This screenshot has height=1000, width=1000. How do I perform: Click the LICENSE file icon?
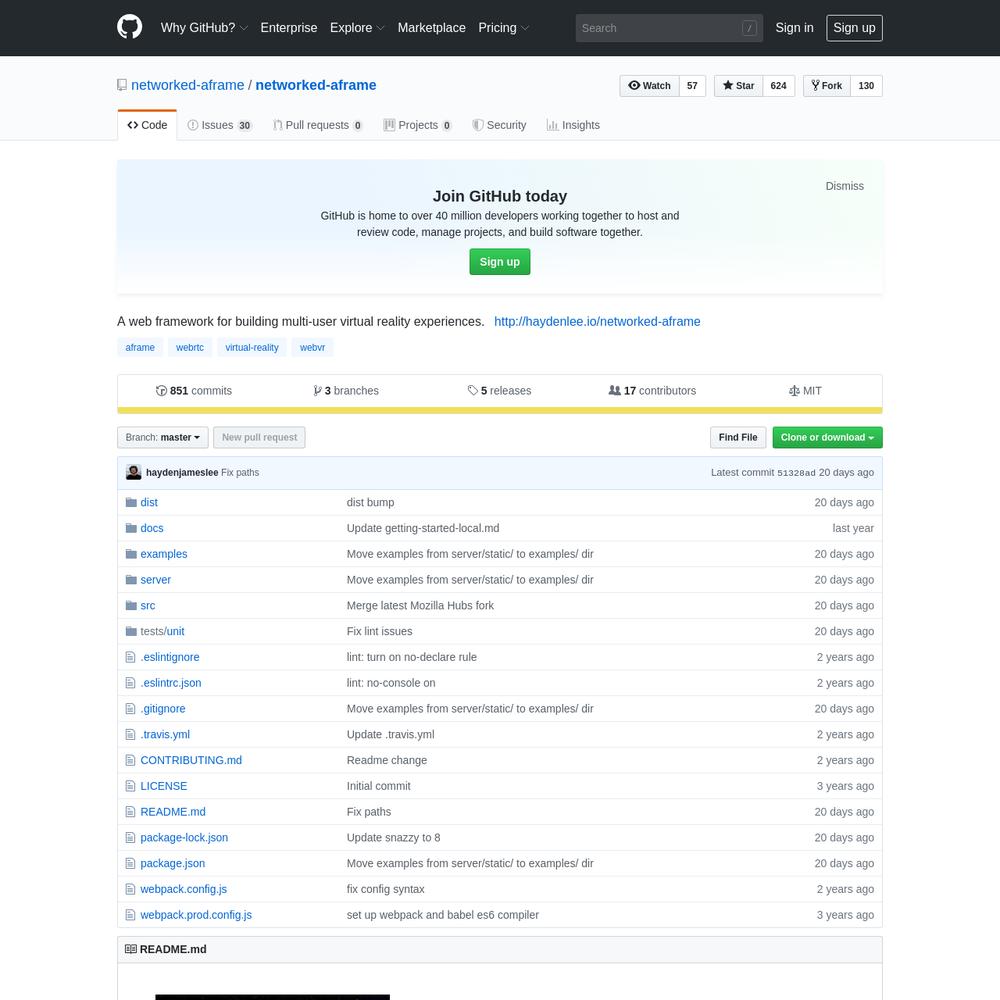pyautogui.click(x=130, y=786)
